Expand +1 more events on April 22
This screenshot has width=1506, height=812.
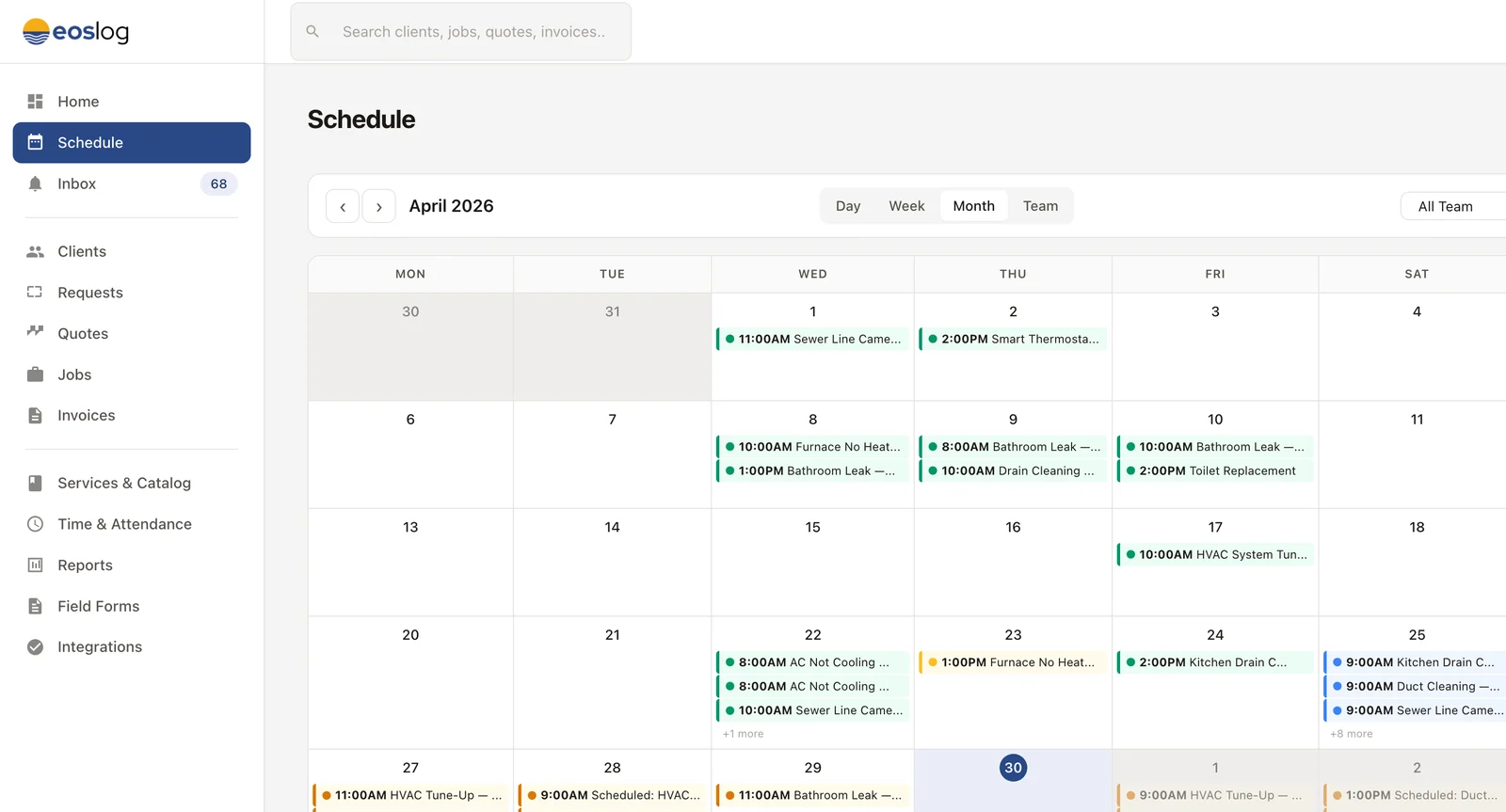743,734
